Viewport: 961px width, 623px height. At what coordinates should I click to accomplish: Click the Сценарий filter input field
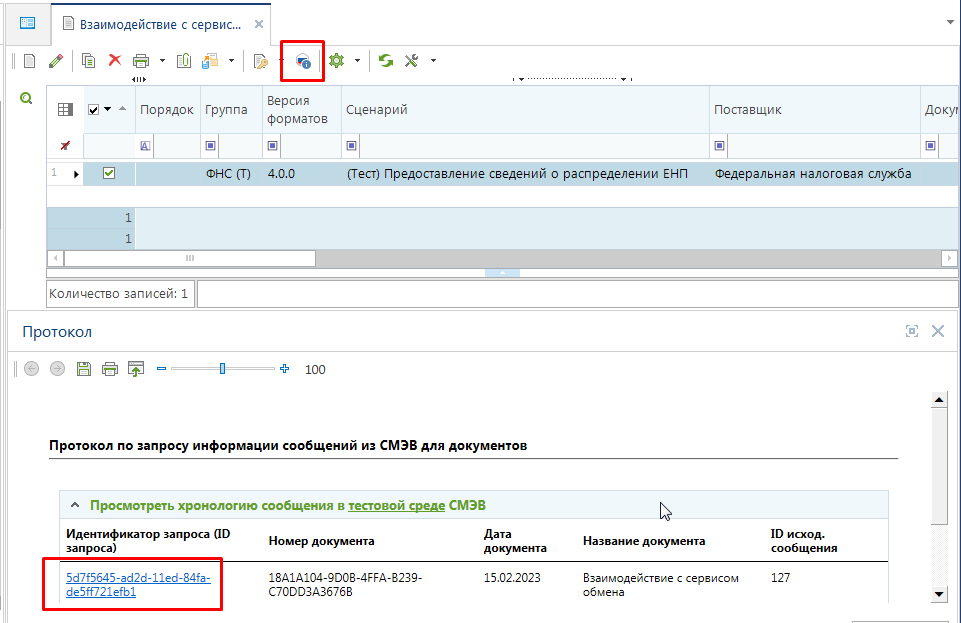coord(534,146)
